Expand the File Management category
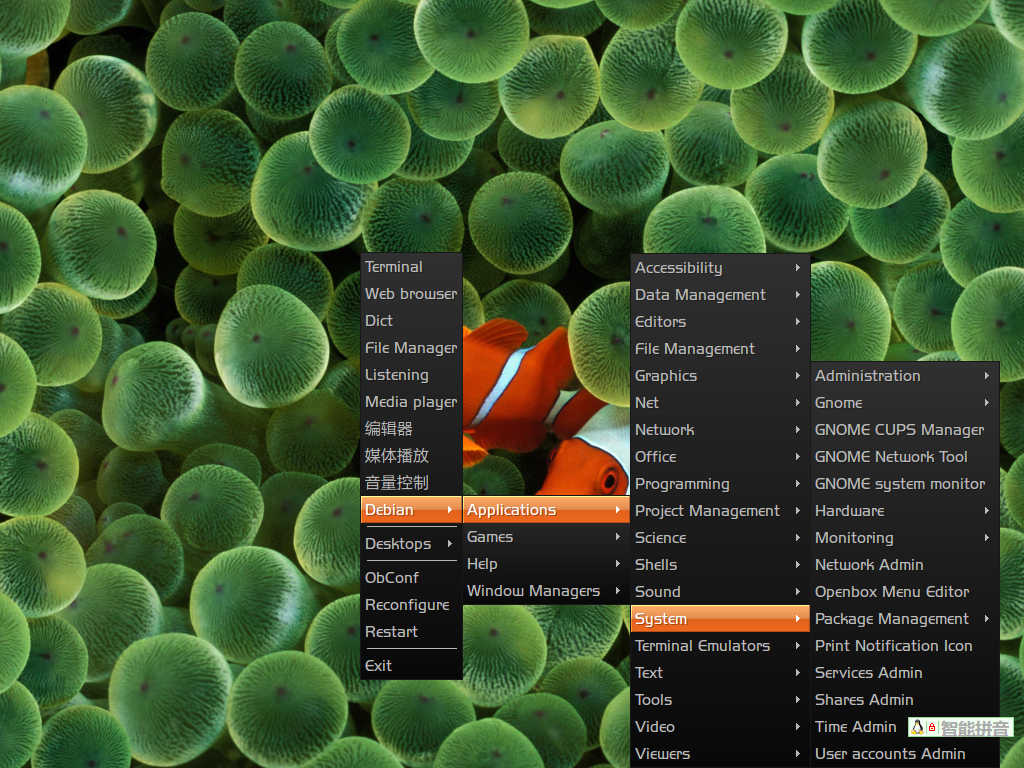The height and width of the screenshot is (768, 1024). [720, 349]
